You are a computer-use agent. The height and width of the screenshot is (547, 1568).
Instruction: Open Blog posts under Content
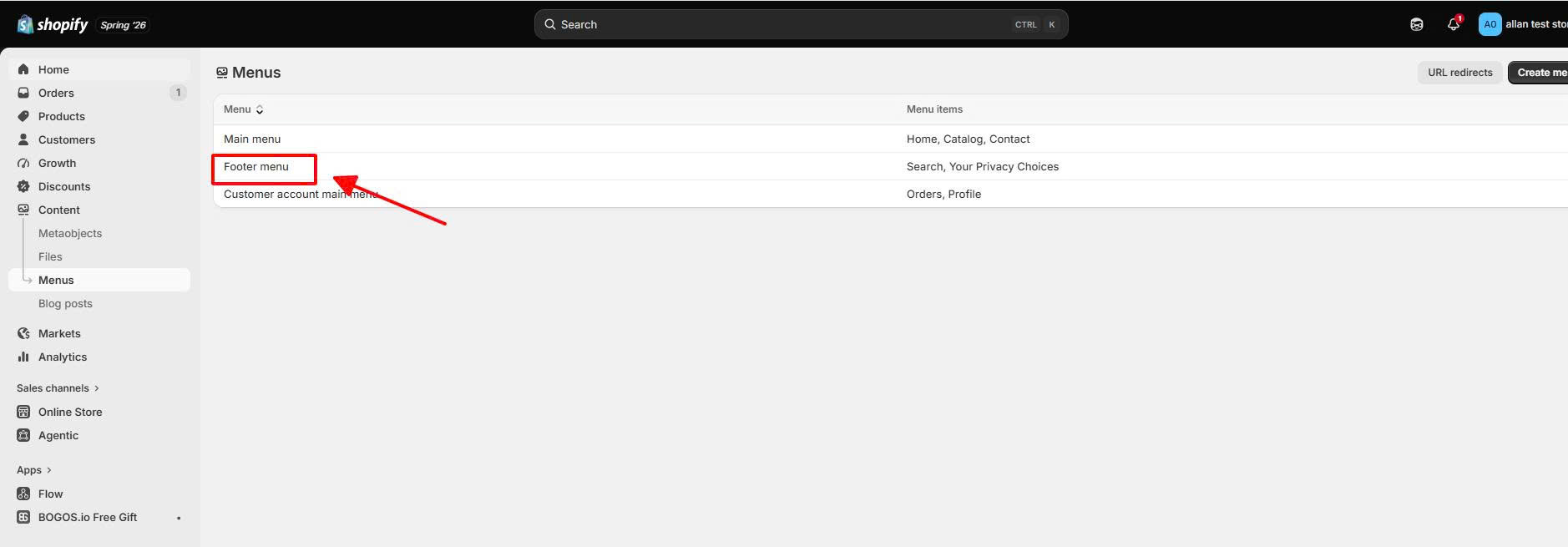[x=65, y=303]
